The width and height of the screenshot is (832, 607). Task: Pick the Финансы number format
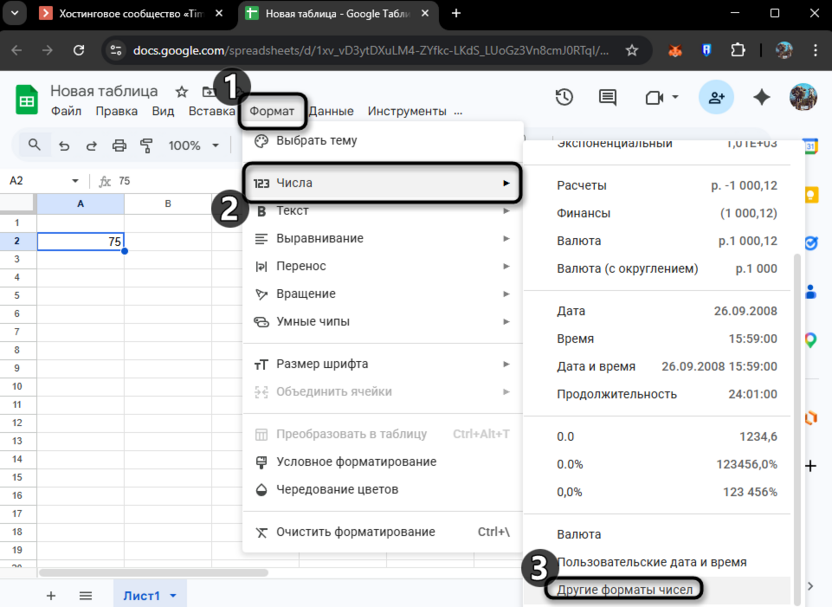pos(657,213)
